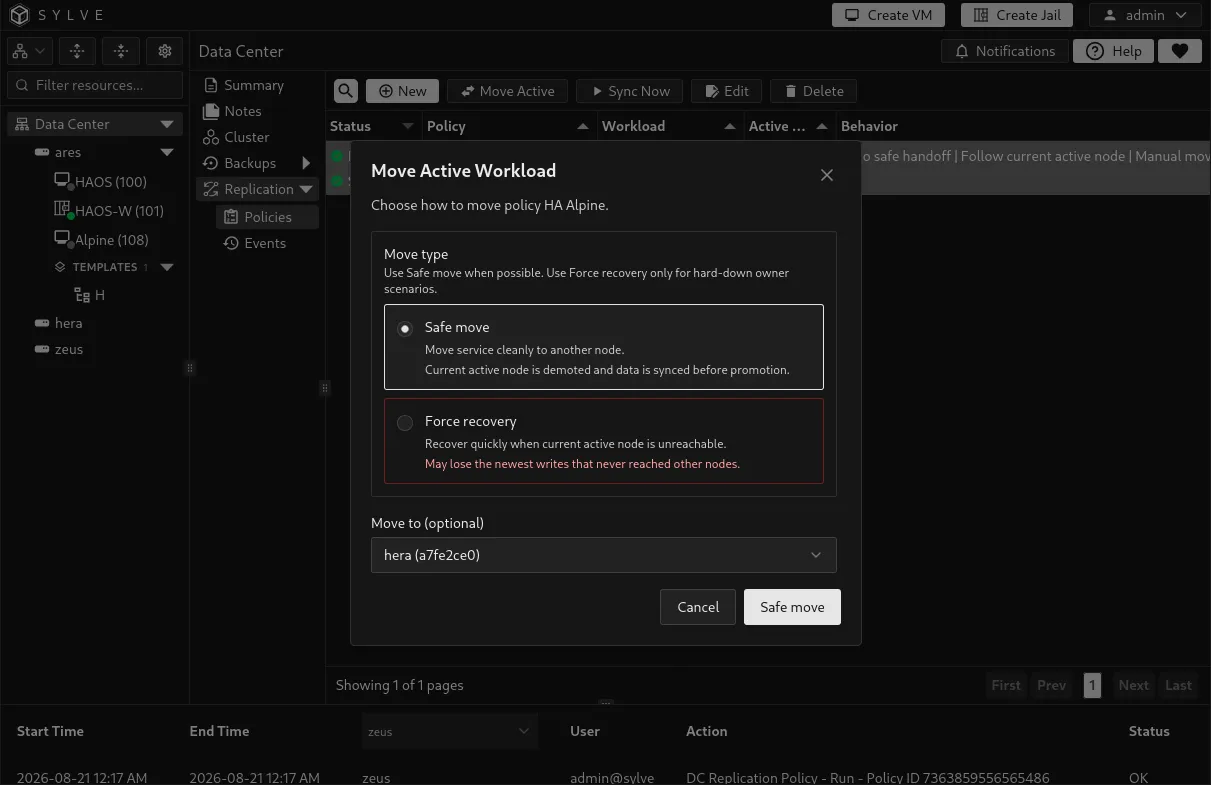
Task: Click the Edit toolbar button
Action: point(726,91)
